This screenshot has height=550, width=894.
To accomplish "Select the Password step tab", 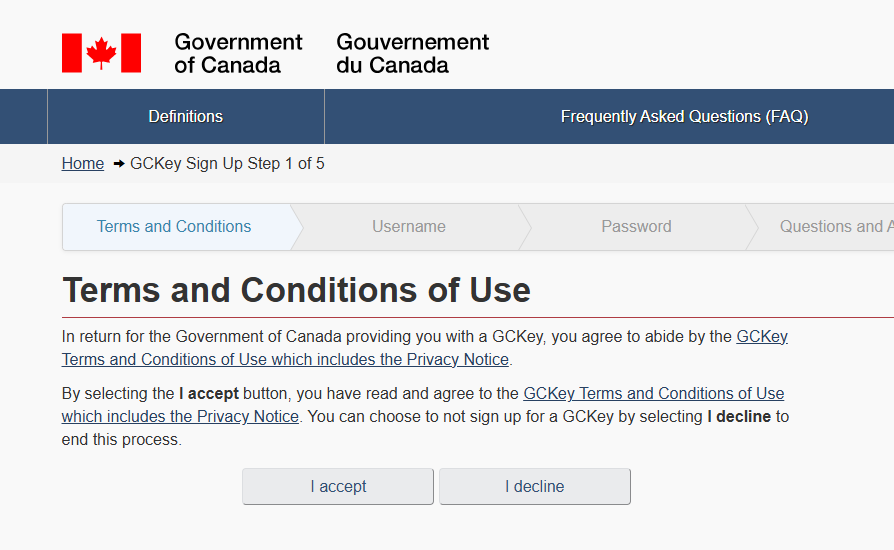I will point(636,227).
